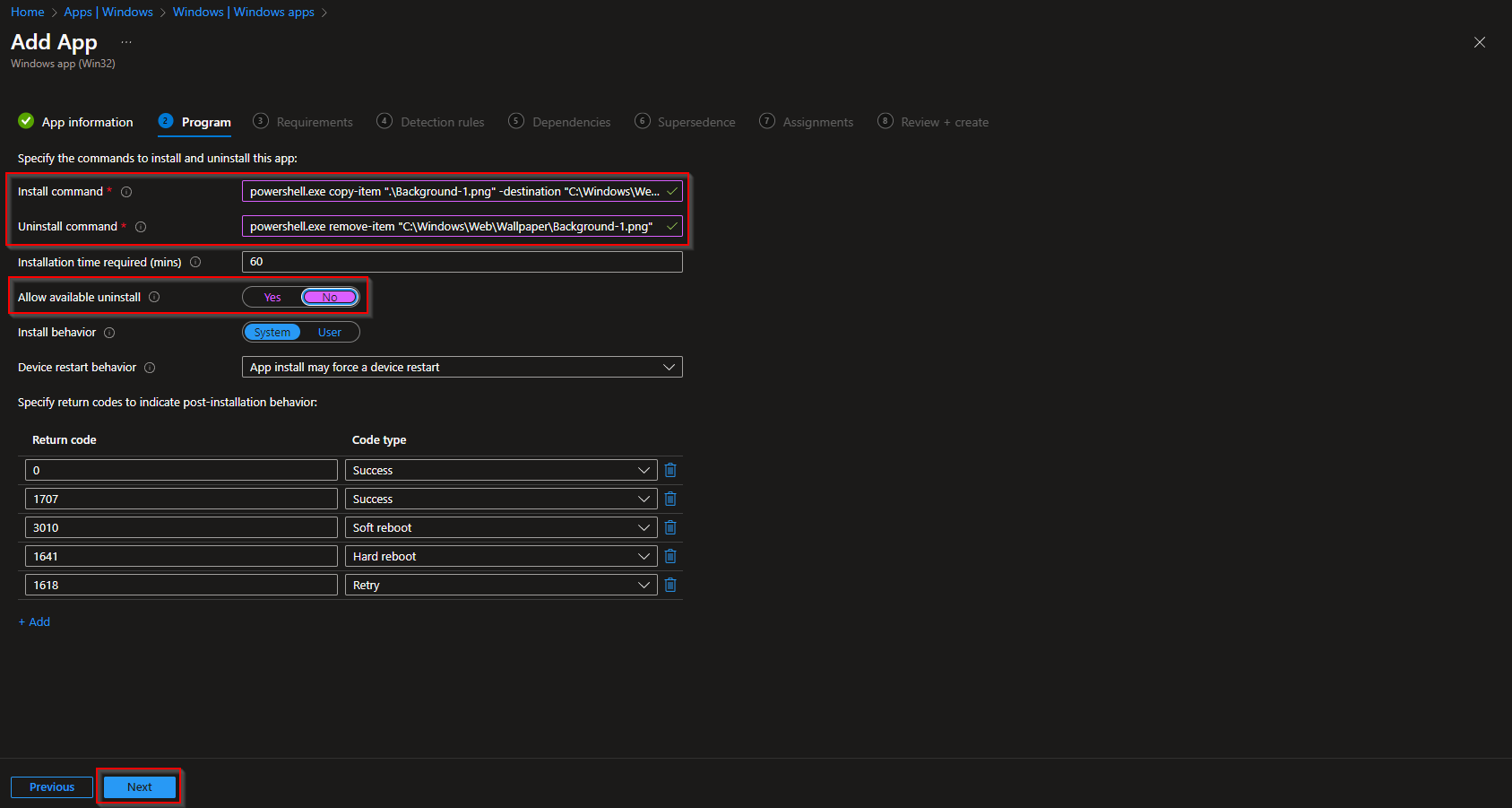Click the Installation time required info icon
This screenshot has height=808, width=1512.
point(195,262)
